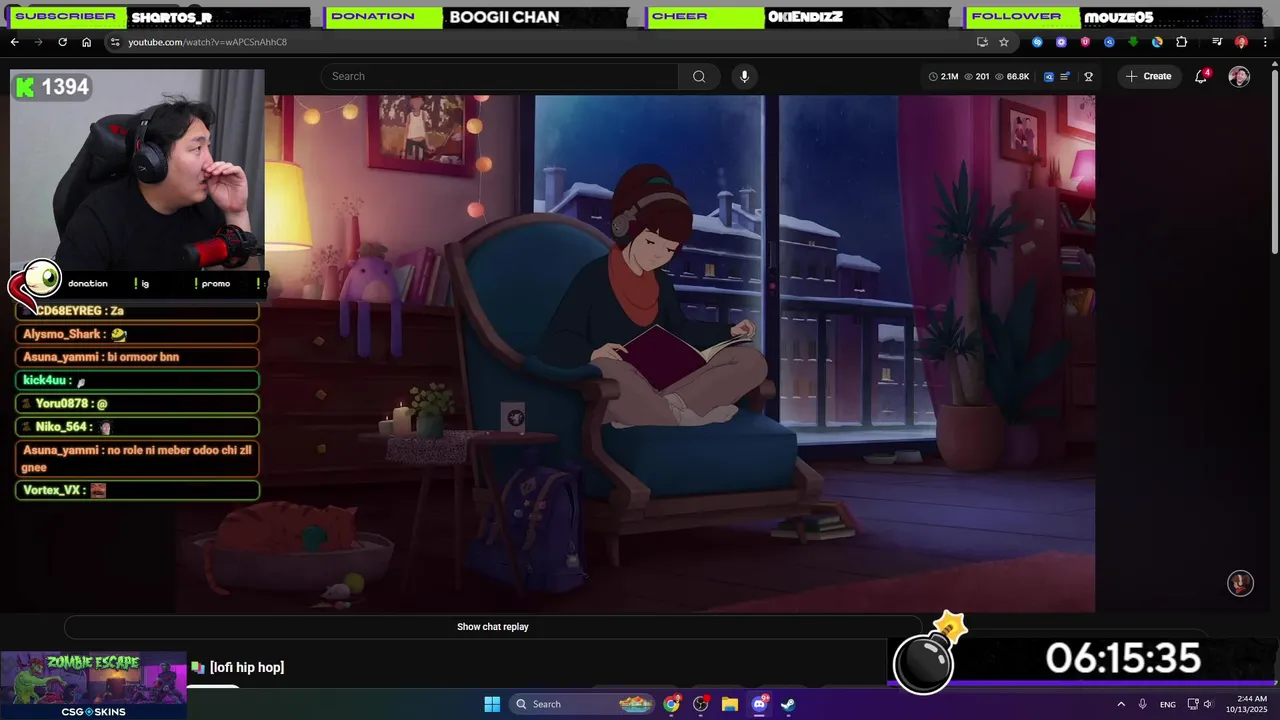Screen dimensions: 1280x720
Task: Open the Windows Start menu
Action: point(492,704)
